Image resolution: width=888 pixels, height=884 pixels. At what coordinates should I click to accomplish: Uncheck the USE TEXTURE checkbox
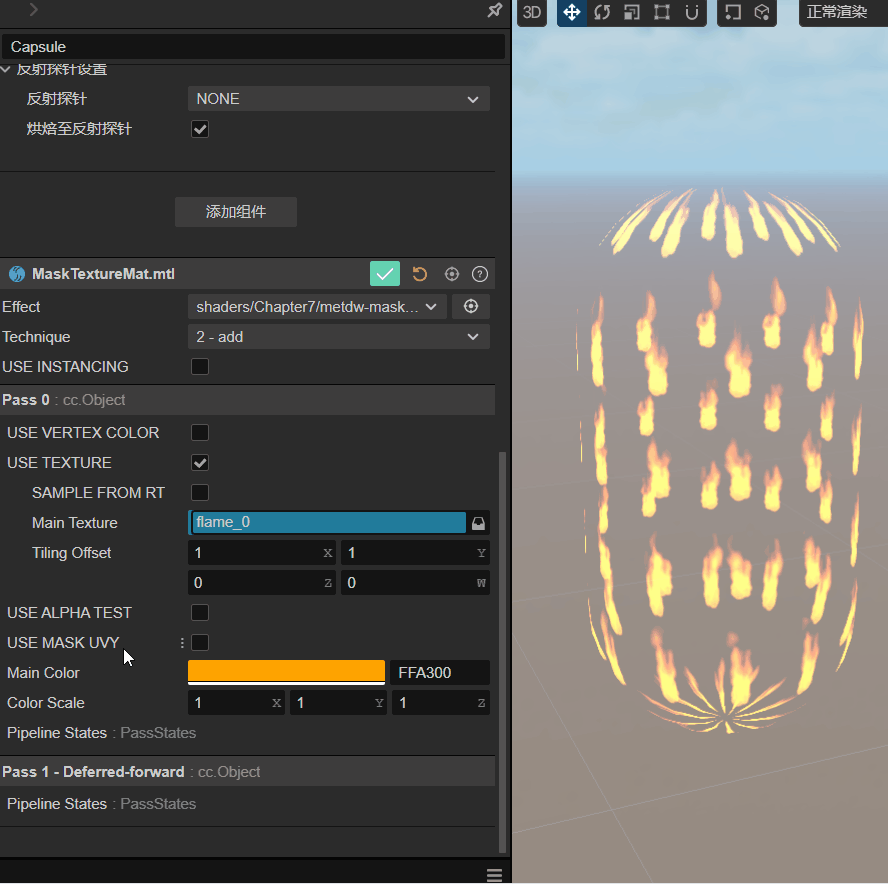[x=199, y=462]
